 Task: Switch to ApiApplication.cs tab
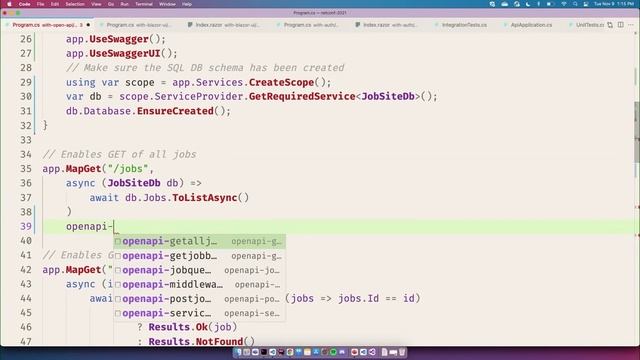tap(531, 25)
